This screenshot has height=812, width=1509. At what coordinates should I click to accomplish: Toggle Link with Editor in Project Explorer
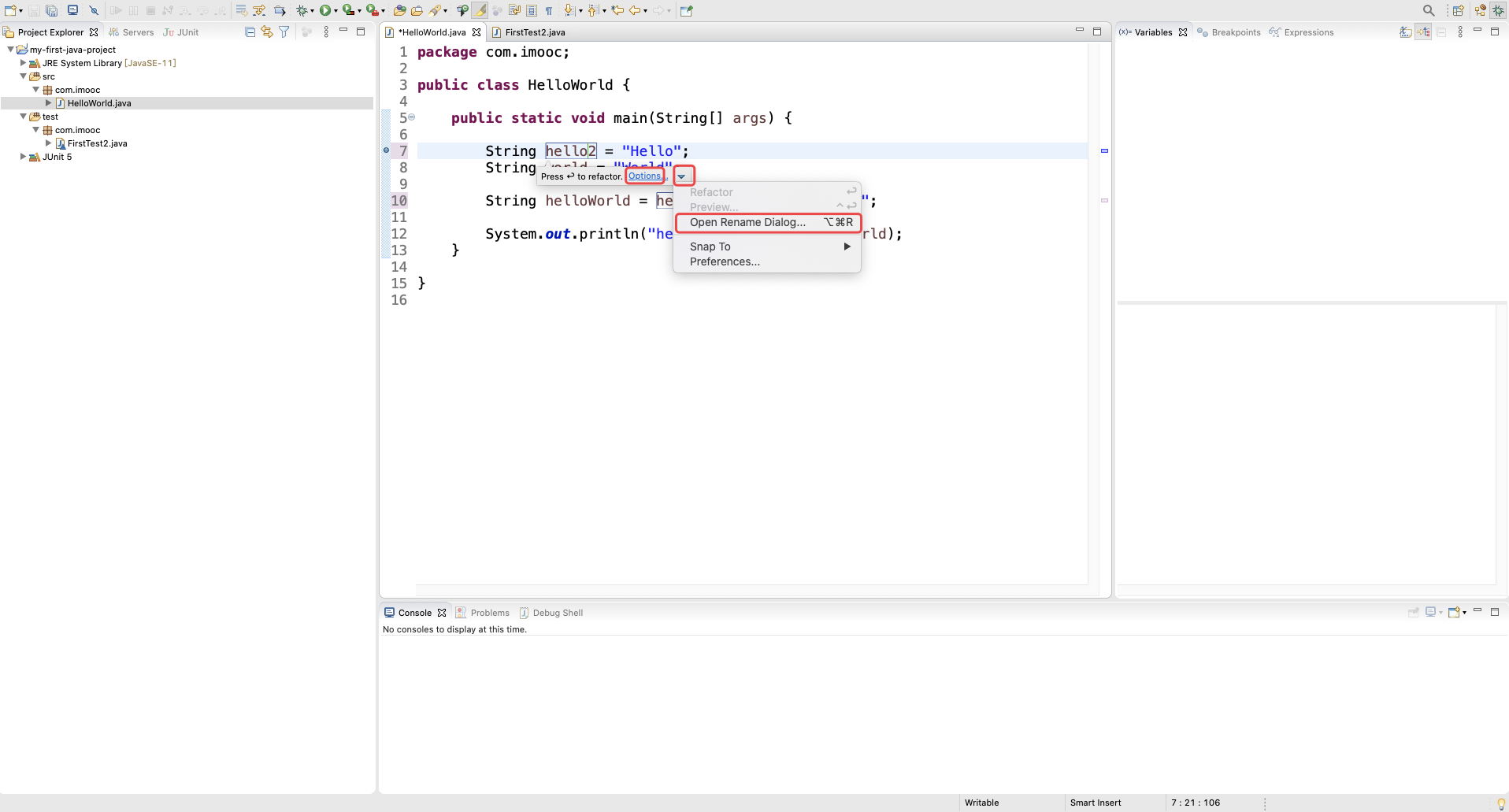[x=267, y=32]
